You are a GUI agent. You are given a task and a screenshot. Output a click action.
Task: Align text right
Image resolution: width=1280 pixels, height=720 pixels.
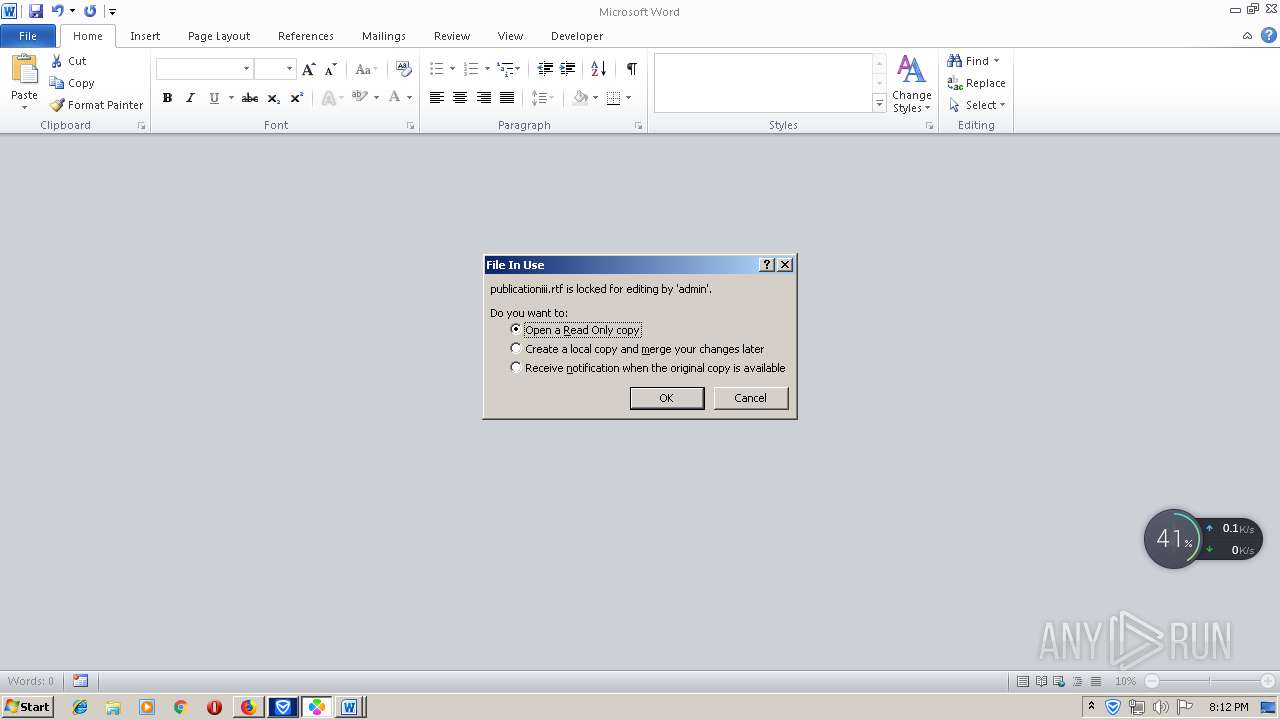484,98
